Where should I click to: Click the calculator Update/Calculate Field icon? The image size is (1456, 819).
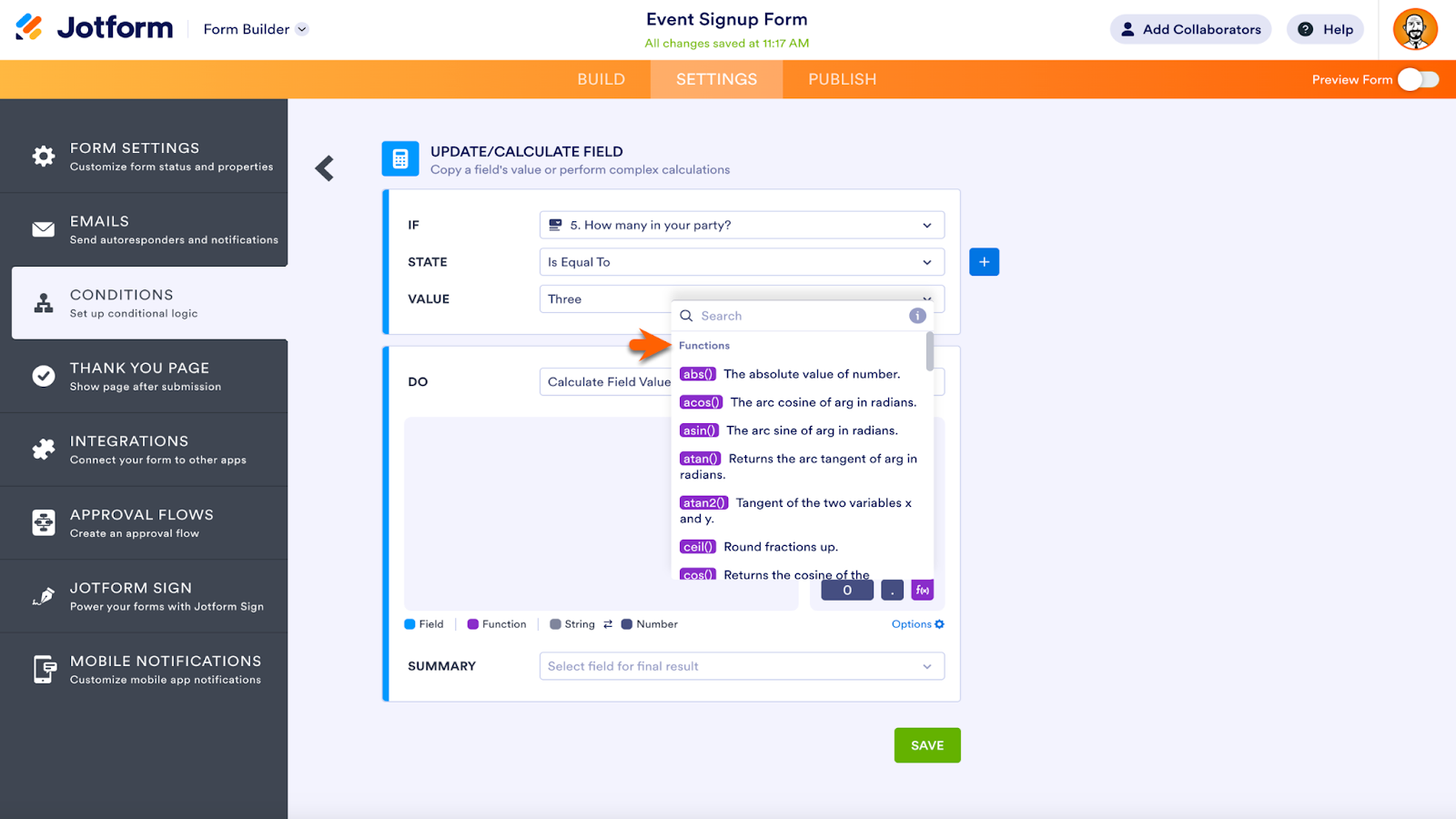click(400, 159)
